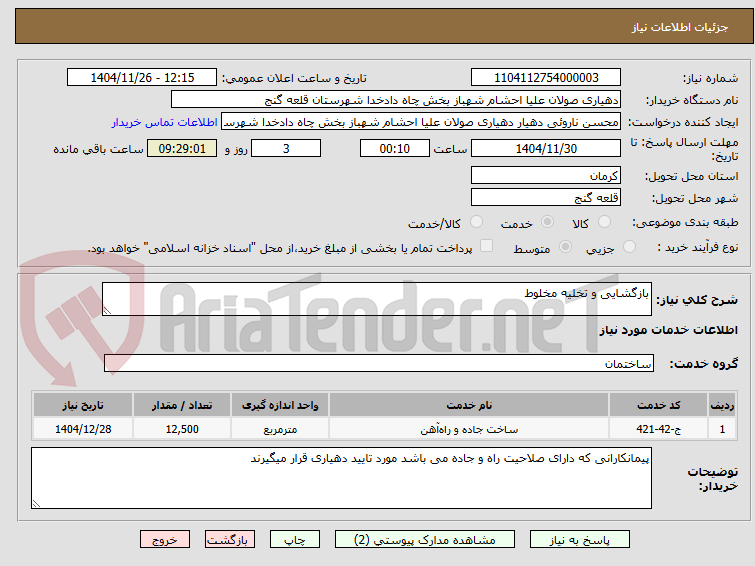The width and height of the screenshot is (755, 566).
Task: Click the 'تعداد / مقدار' column header
Action: (182, 405)
